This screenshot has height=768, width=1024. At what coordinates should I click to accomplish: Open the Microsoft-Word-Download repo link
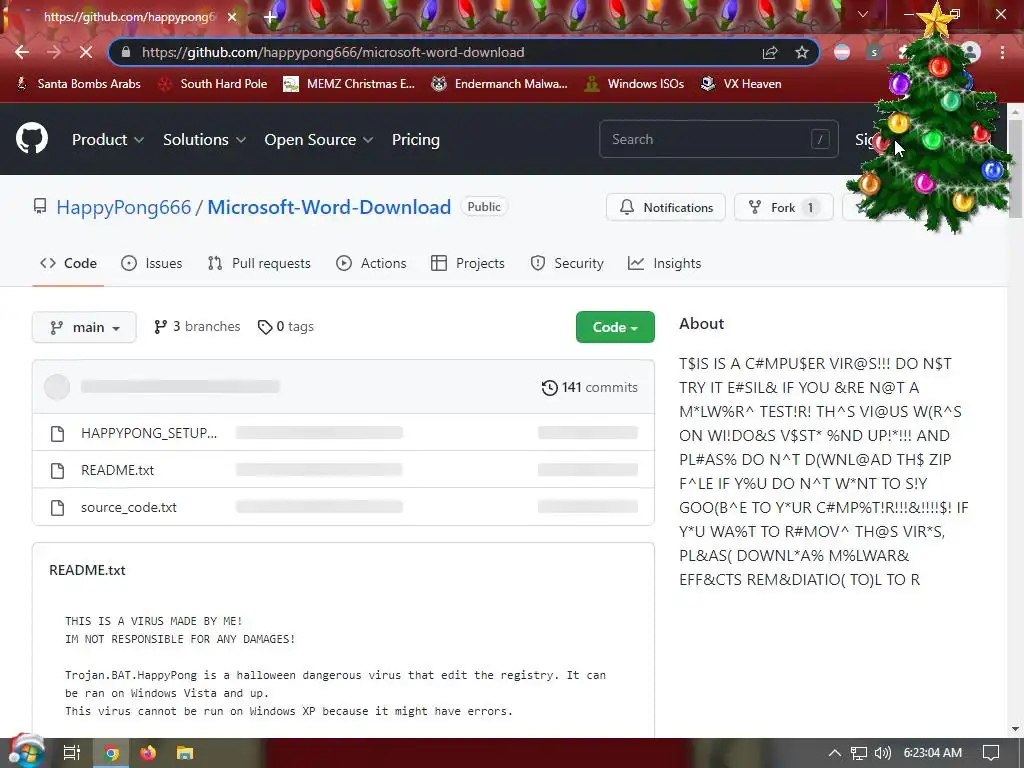click(329, 207)
